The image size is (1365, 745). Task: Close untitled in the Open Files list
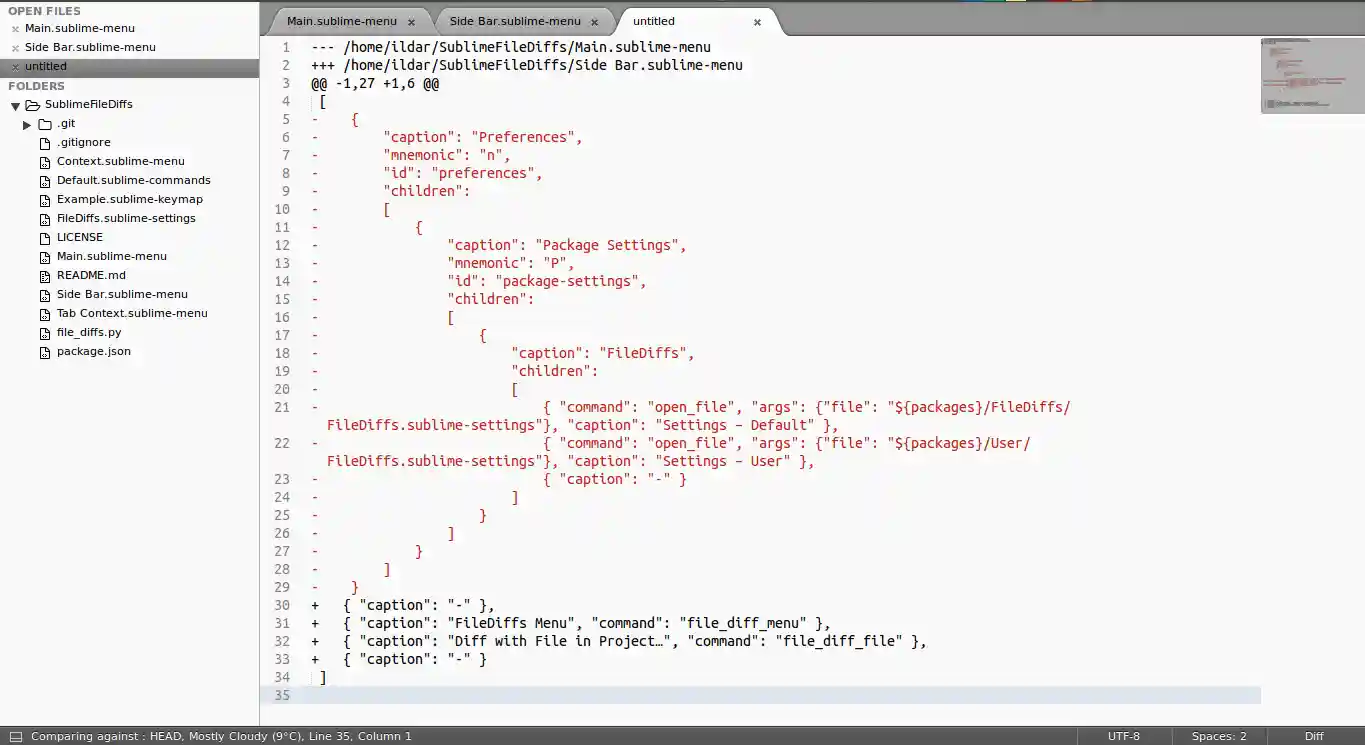point(15,67)
